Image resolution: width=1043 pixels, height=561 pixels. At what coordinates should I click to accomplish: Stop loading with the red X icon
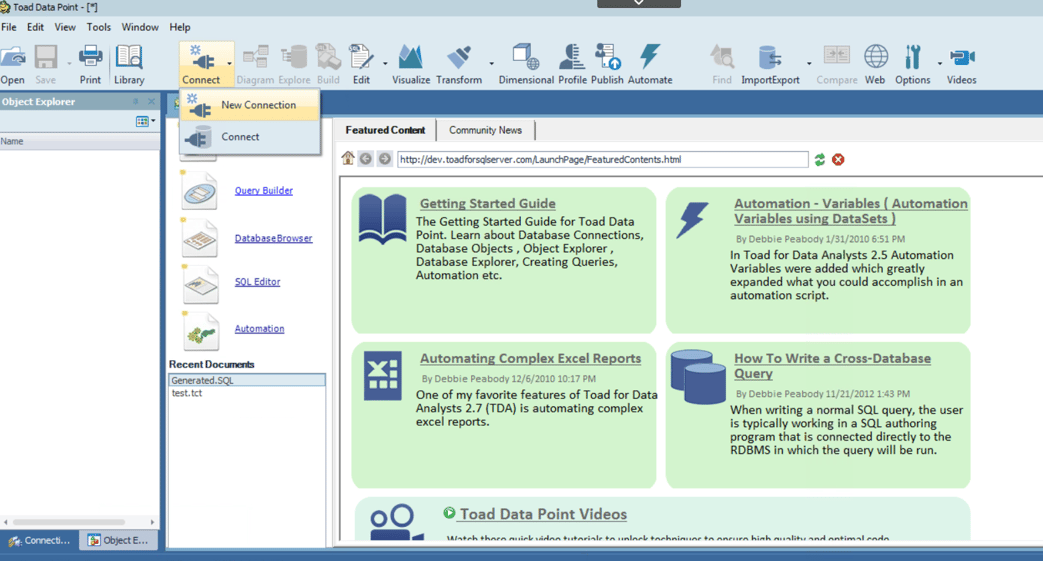[838, 159]
